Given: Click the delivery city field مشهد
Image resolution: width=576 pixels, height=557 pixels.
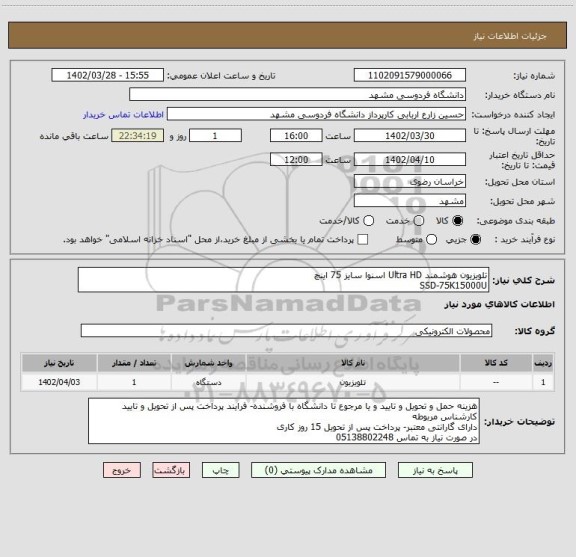Looking at the screenshot, I should coord(410,201).
